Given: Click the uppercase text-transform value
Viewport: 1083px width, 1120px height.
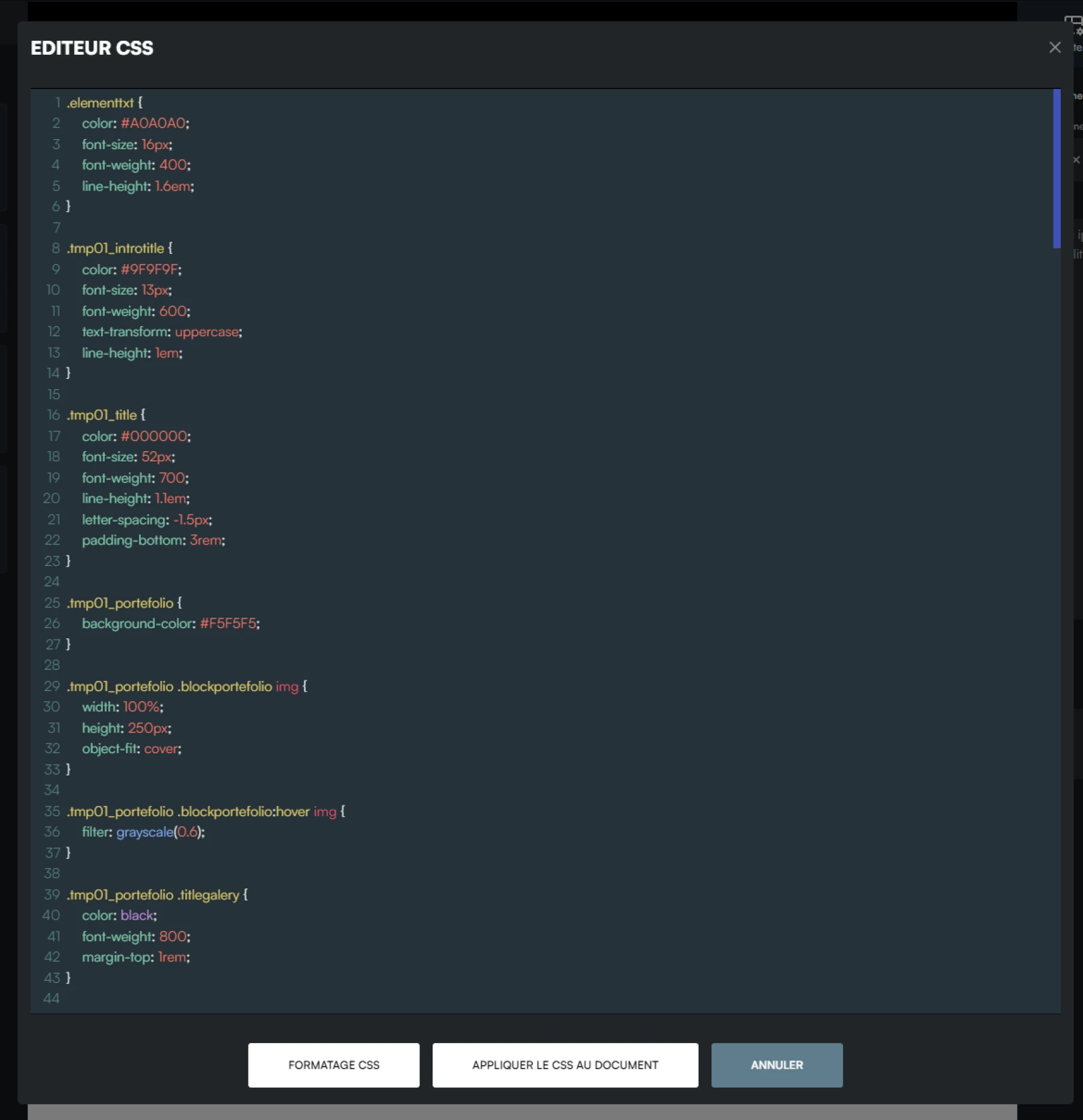Looking at the screenshot, I should (x=206, y=332).
